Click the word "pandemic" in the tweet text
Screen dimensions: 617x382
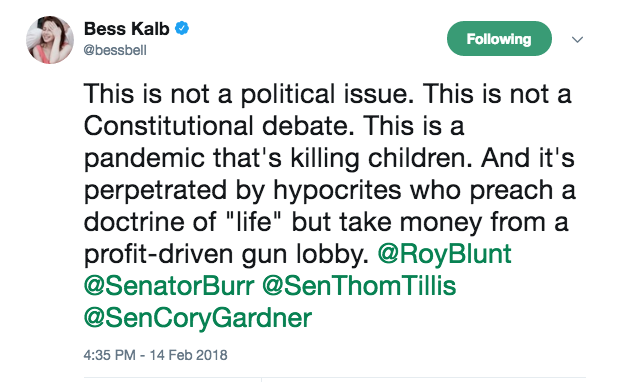click(144, 158)
